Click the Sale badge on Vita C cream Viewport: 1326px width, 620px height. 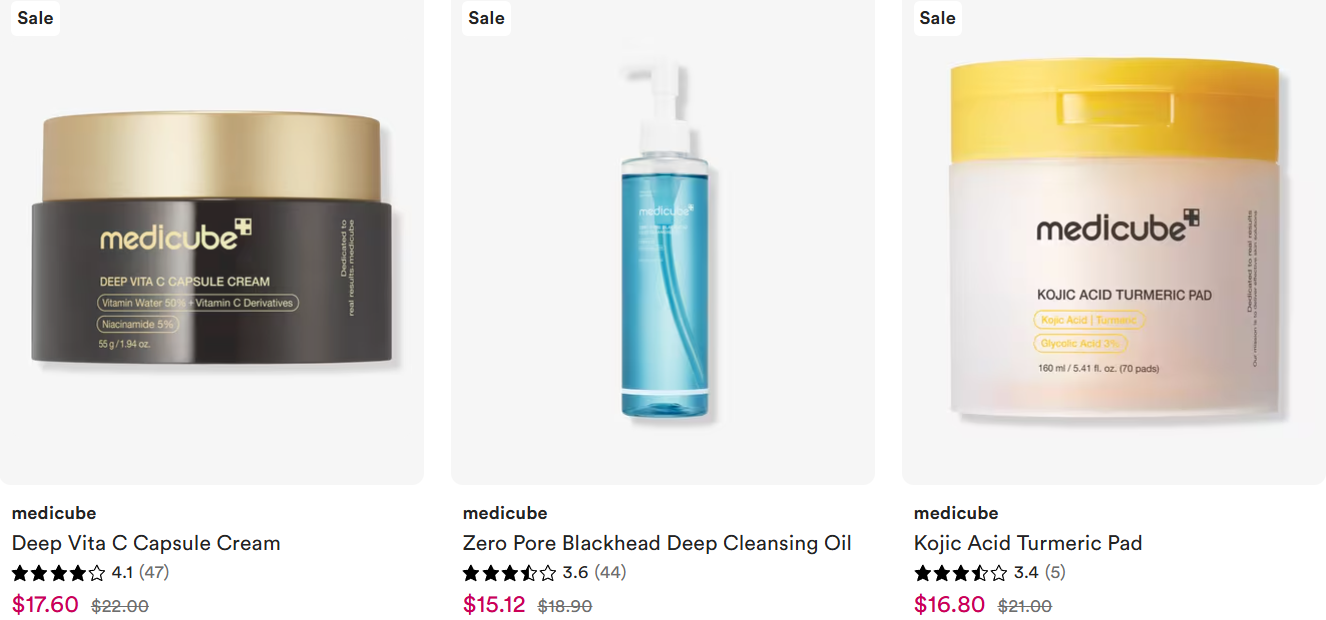[x=35, y=18]
